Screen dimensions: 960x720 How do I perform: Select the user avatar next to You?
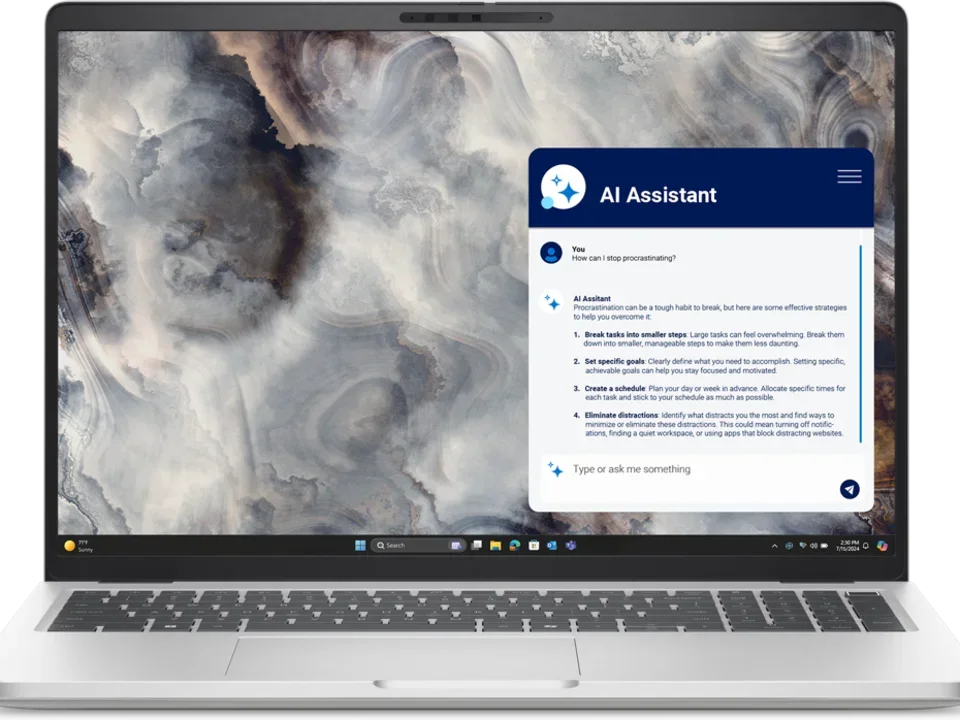tap(551, 252)
